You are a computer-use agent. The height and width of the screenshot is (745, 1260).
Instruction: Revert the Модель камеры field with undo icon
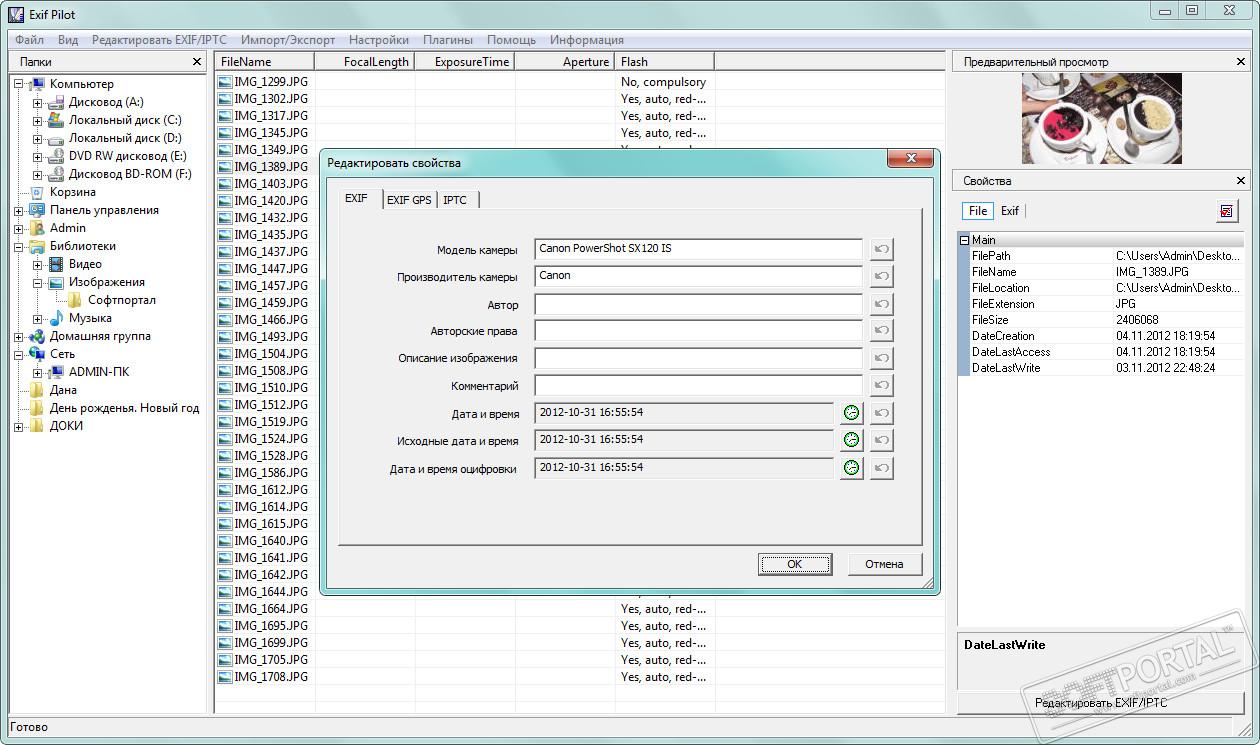tap(881, 249)
